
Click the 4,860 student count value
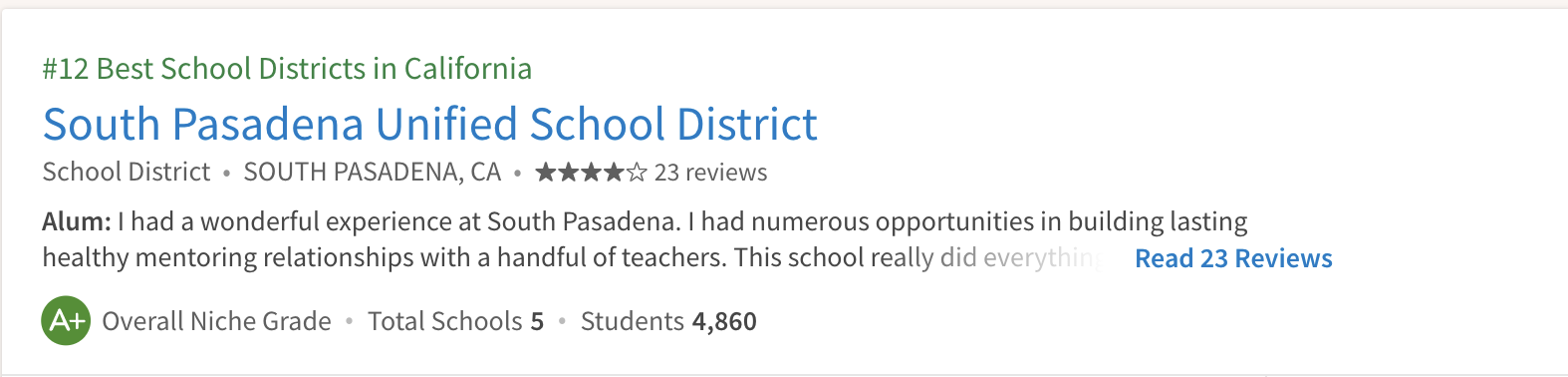[x=724, y=321]
